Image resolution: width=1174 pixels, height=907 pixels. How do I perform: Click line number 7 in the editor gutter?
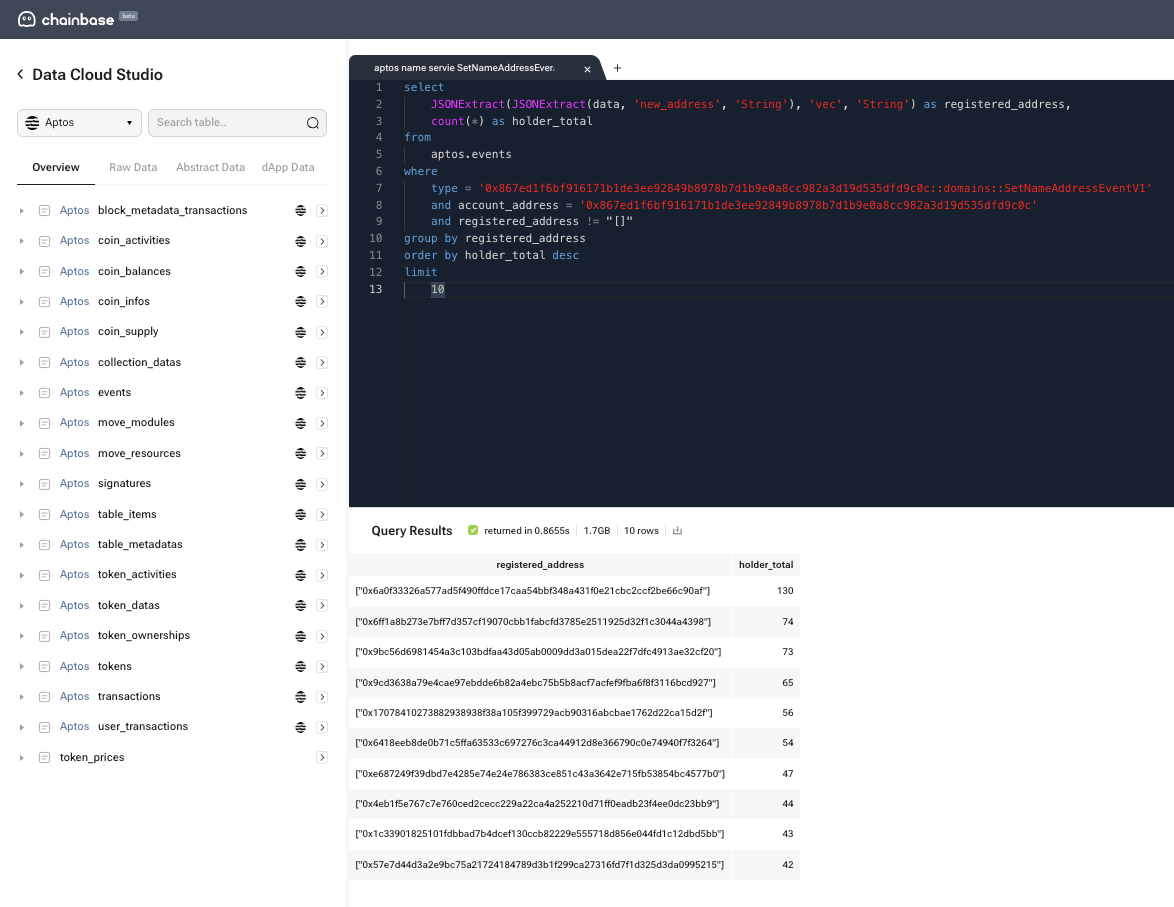pos(379,188)
